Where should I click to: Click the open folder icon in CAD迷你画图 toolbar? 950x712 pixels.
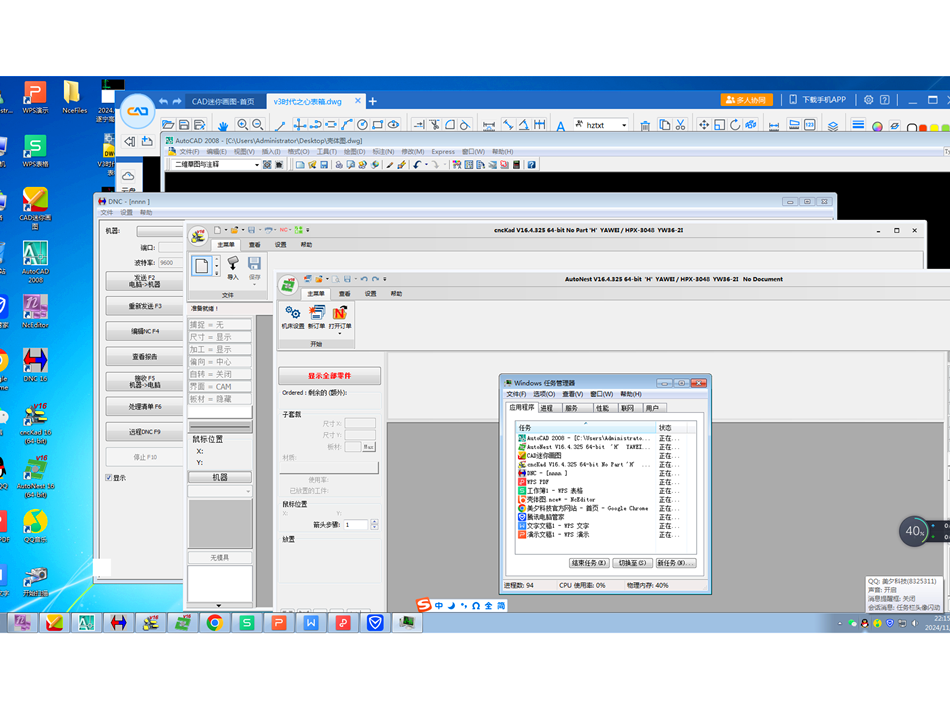click(168, 125)
